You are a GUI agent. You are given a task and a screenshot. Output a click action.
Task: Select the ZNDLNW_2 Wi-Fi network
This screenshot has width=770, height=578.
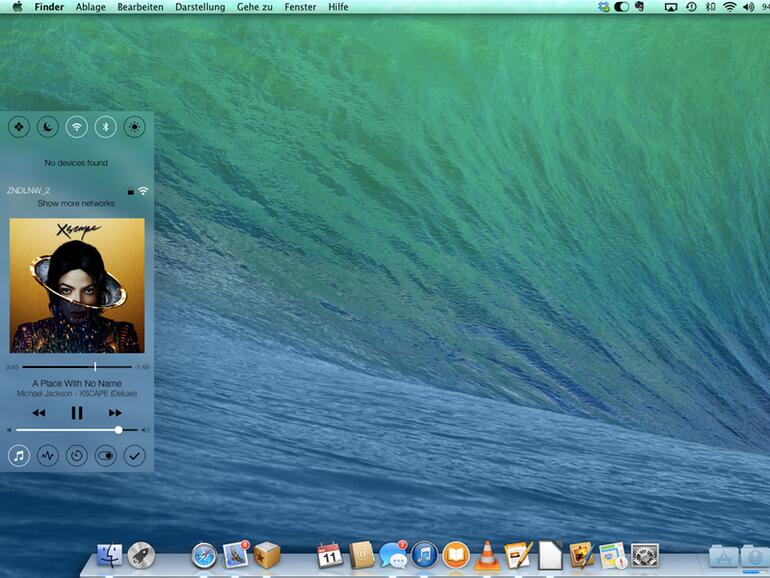(x=29, y=190)
